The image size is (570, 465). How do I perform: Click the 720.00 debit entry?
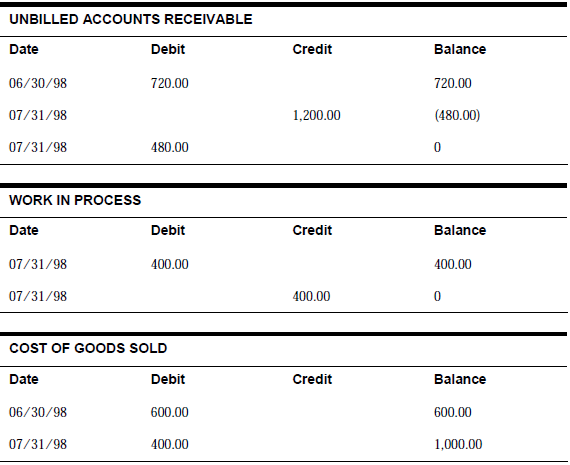pos(170,83)
